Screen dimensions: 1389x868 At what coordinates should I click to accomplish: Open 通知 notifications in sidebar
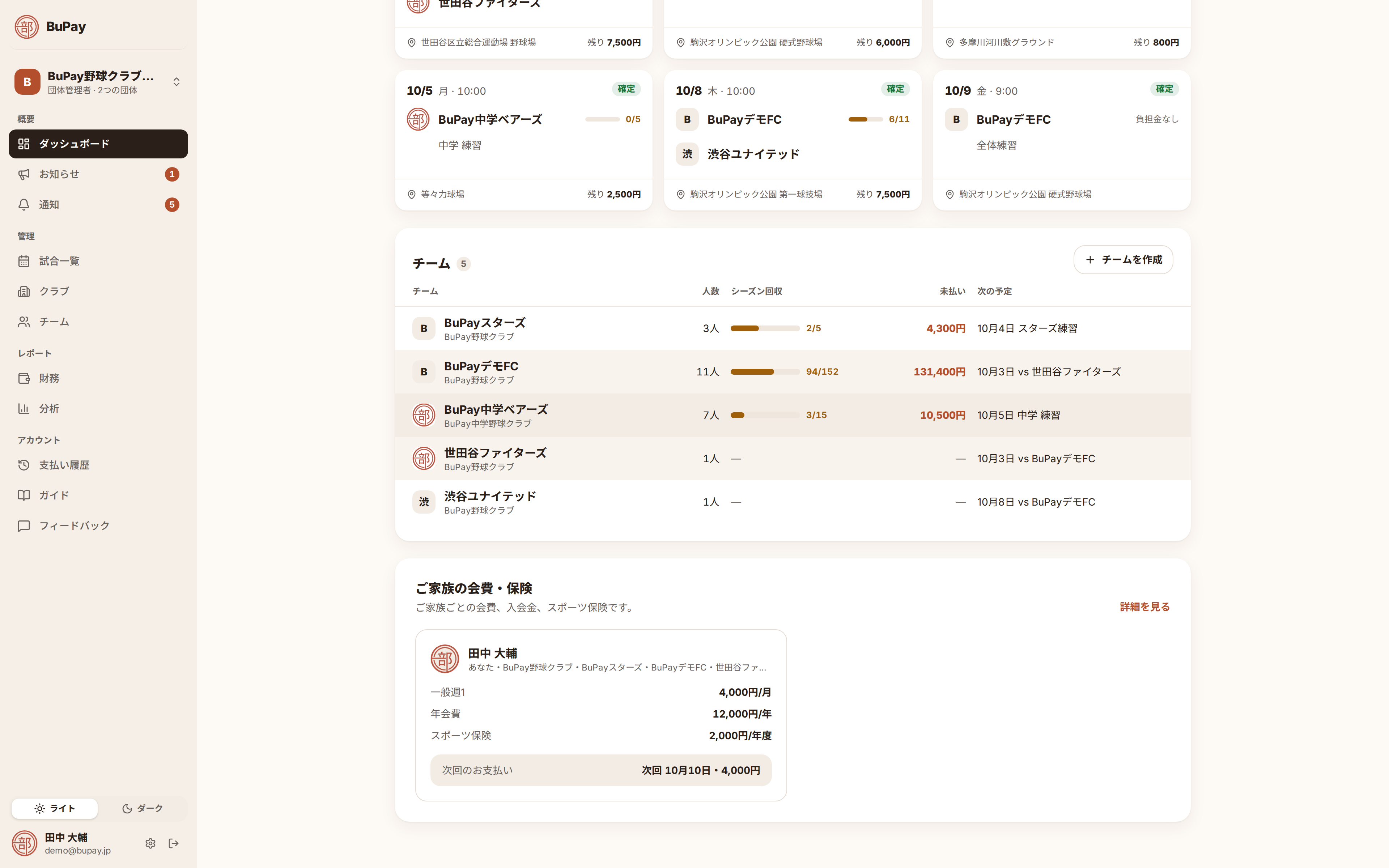coord(98,204)
